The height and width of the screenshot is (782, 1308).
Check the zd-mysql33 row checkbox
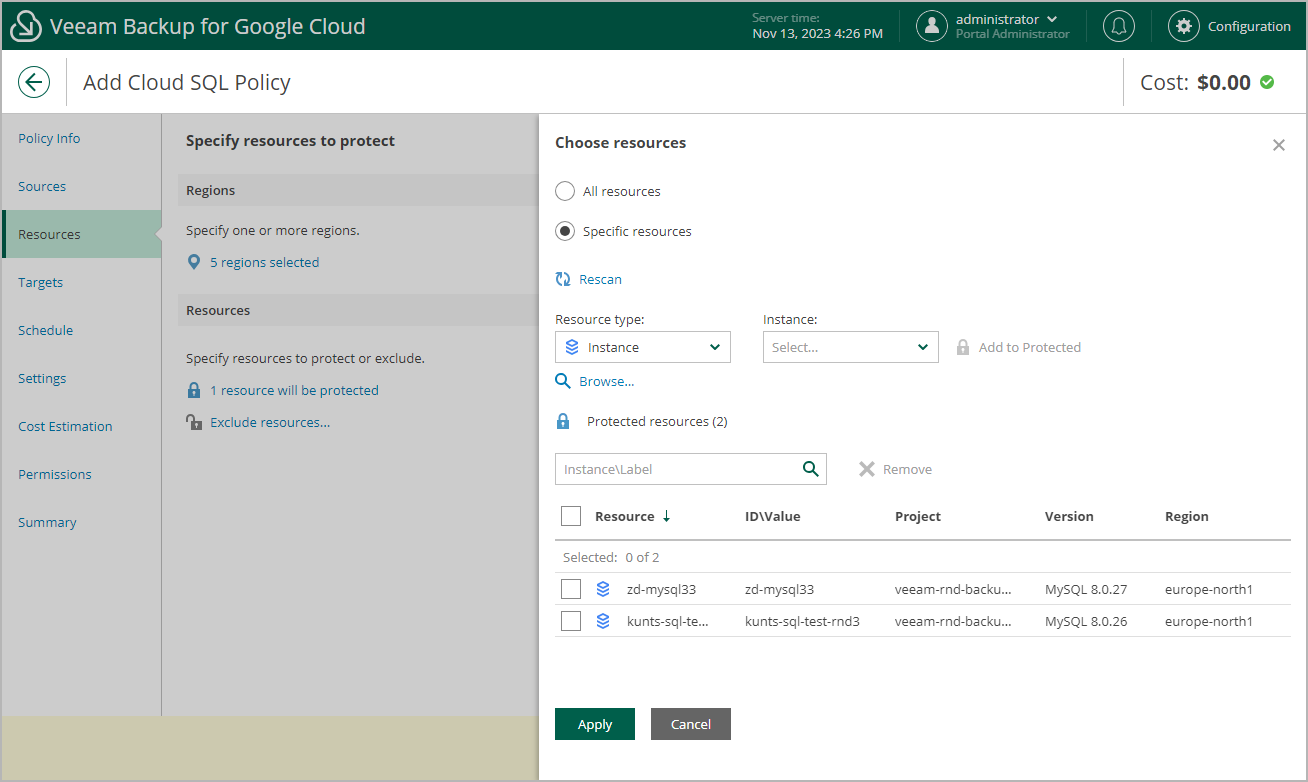pyautogui.click(x=571, y=589)
